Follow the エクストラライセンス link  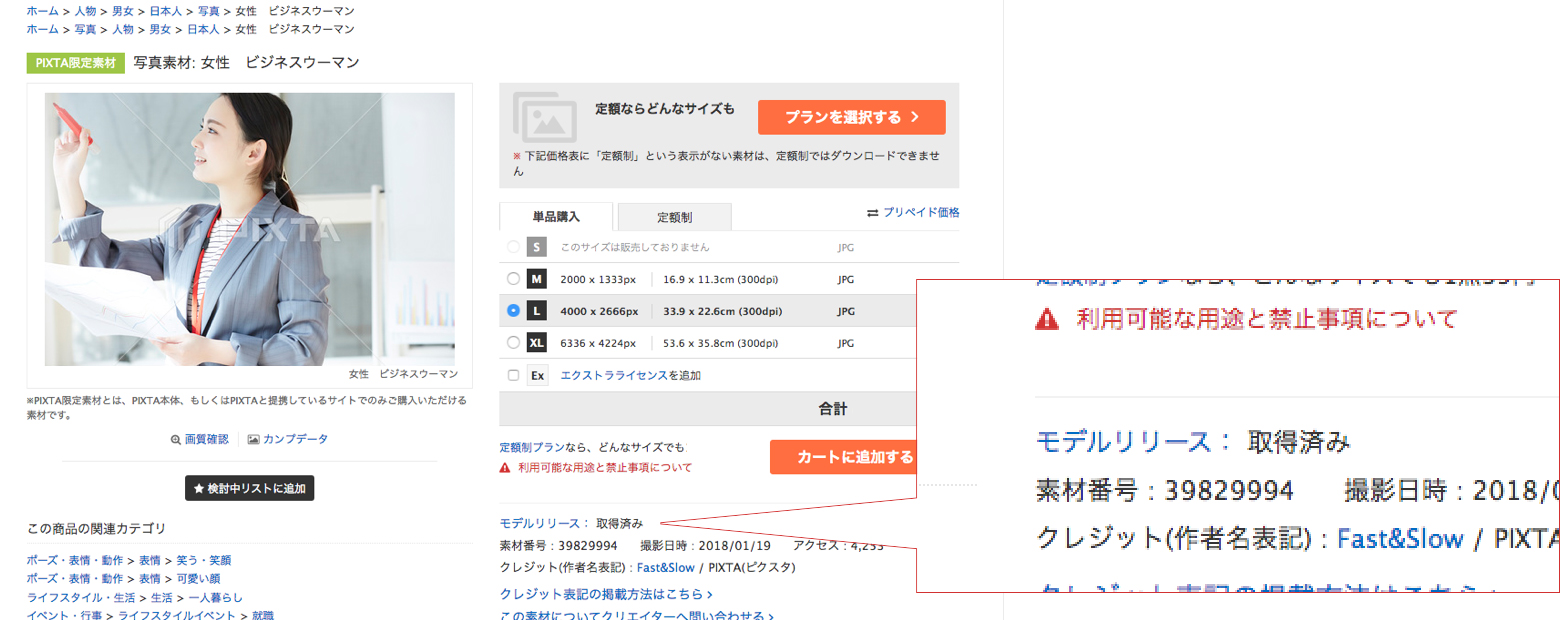point(614,375)
